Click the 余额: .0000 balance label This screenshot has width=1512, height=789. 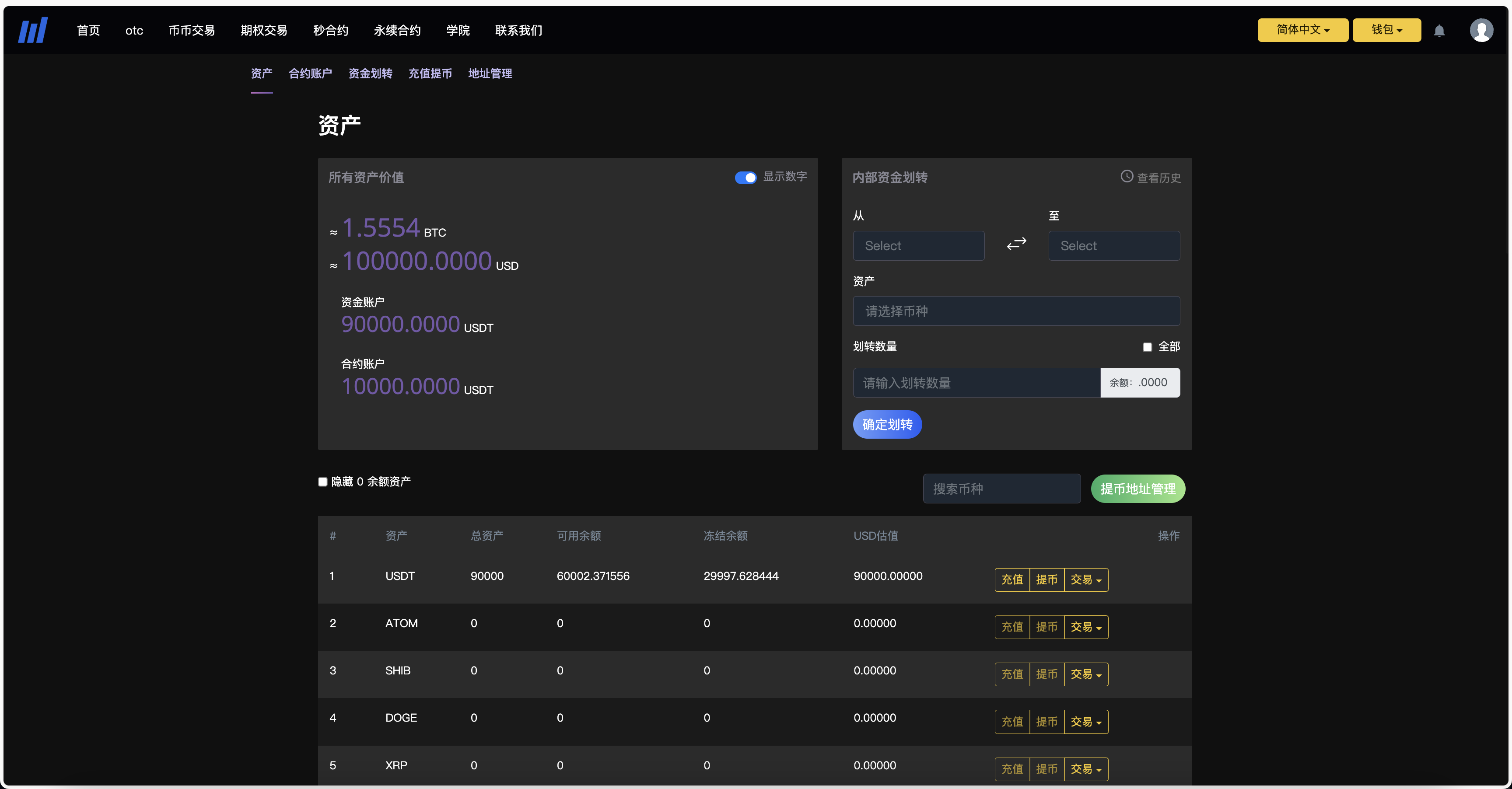coord(1140,383)
